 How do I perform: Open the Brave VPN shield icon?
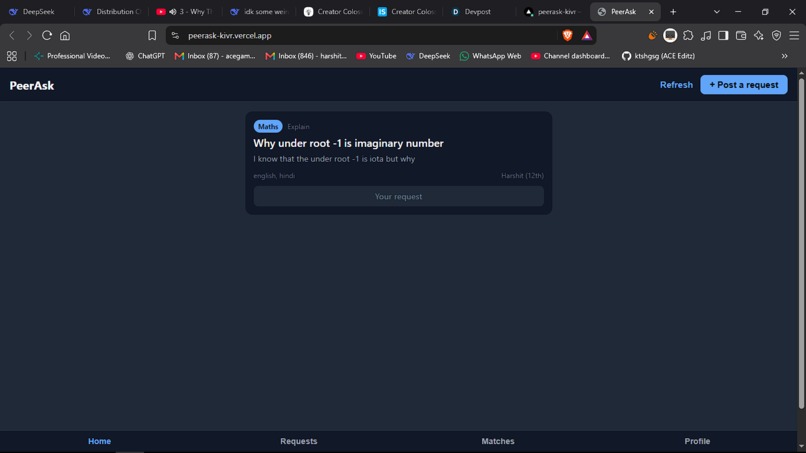tap(776, 35)
